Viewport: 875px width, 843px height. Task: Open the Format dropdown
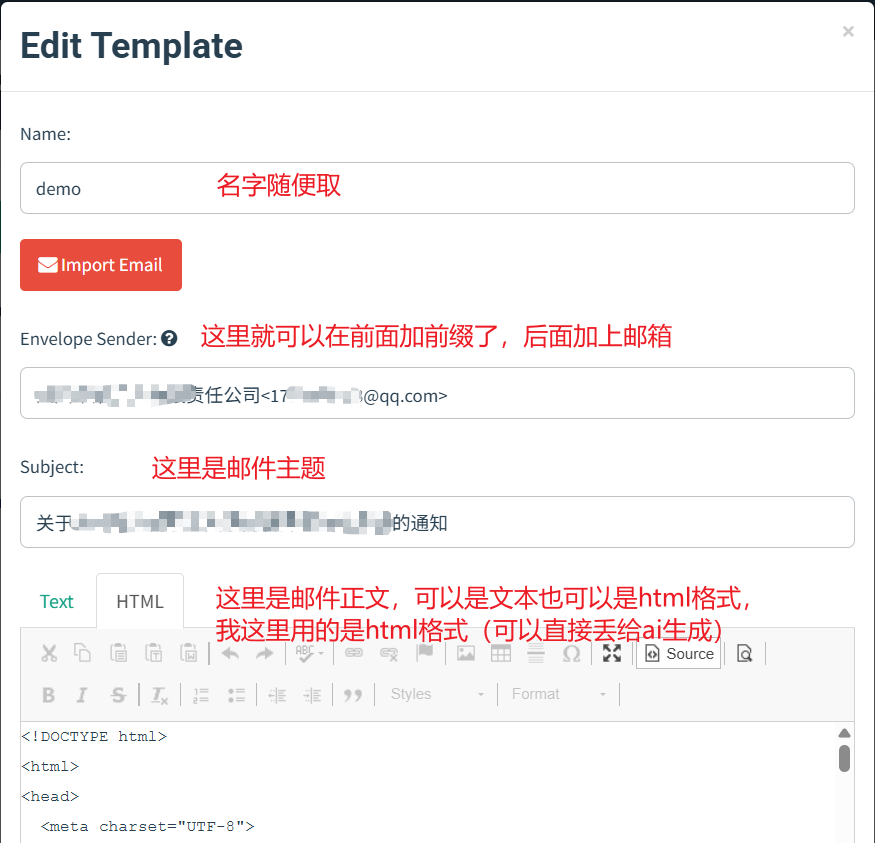point(558,694)
